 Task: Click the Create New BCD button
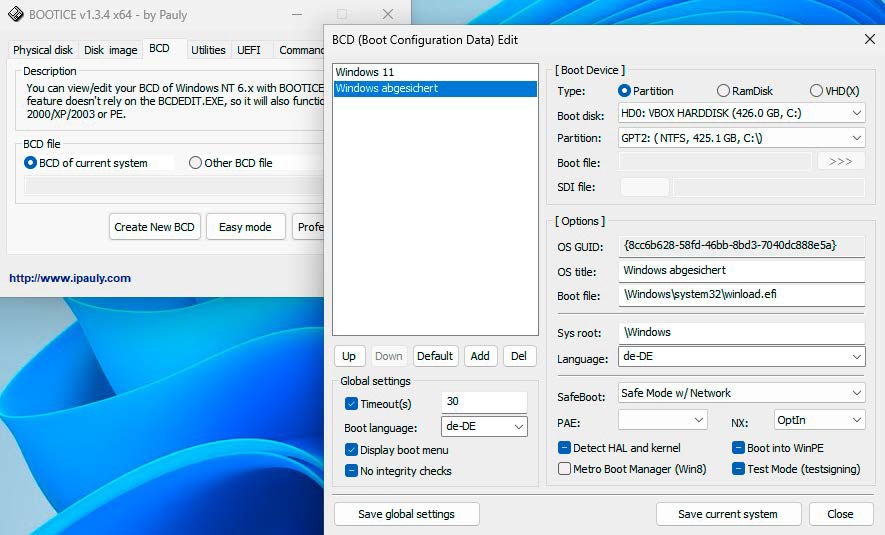tap(155, 227)
